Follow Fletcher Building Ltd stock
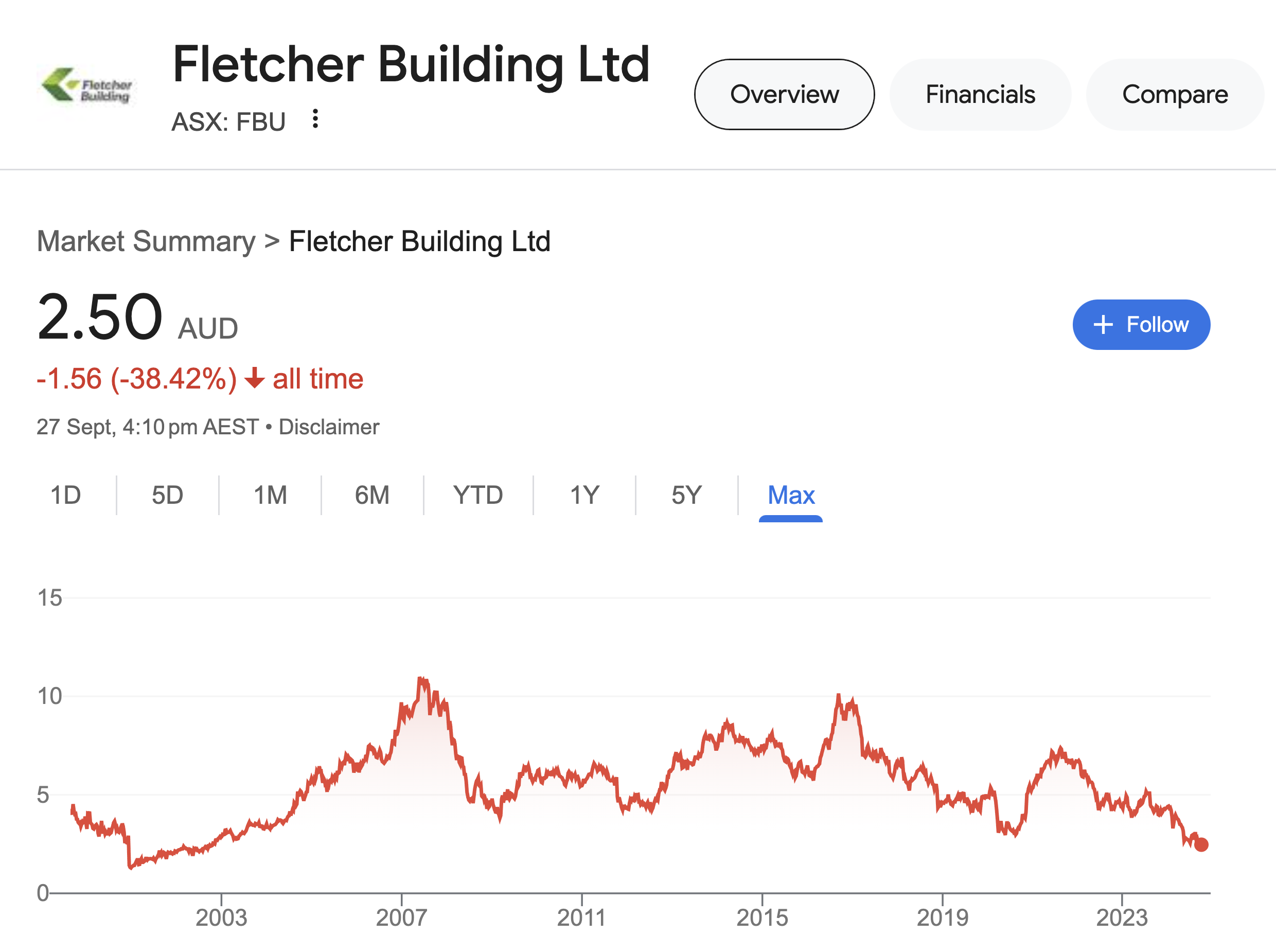The image size is (1276, 952). pos(1141,324)
